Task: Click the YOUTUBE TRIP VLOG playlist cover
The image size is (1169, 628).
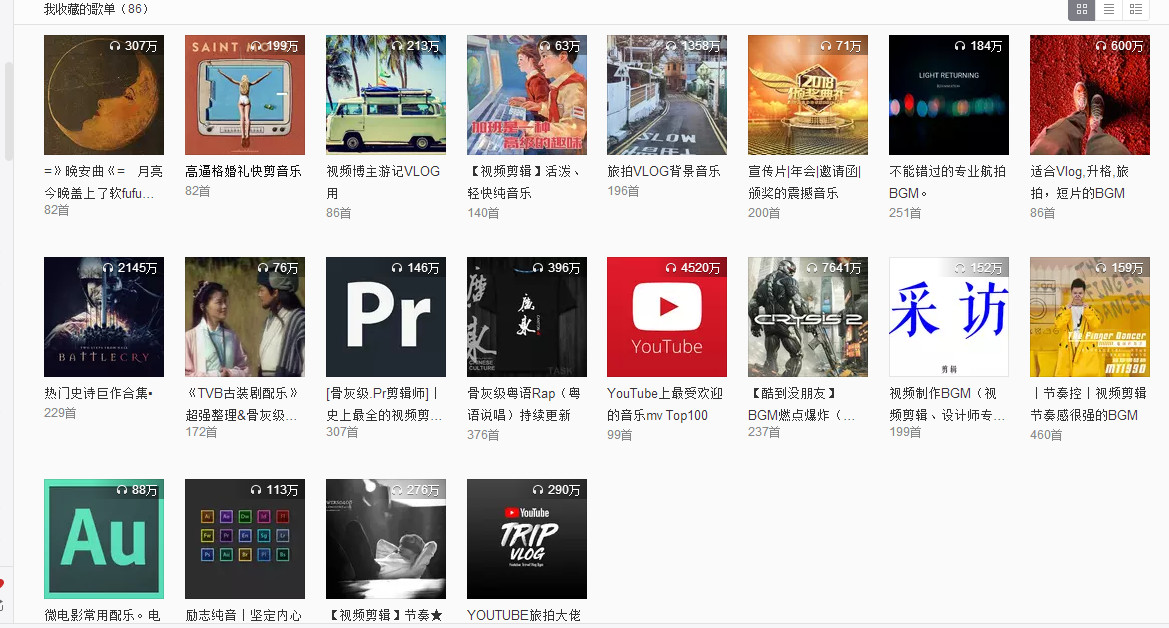Action: pyautogui.click(x=526, y=539)
